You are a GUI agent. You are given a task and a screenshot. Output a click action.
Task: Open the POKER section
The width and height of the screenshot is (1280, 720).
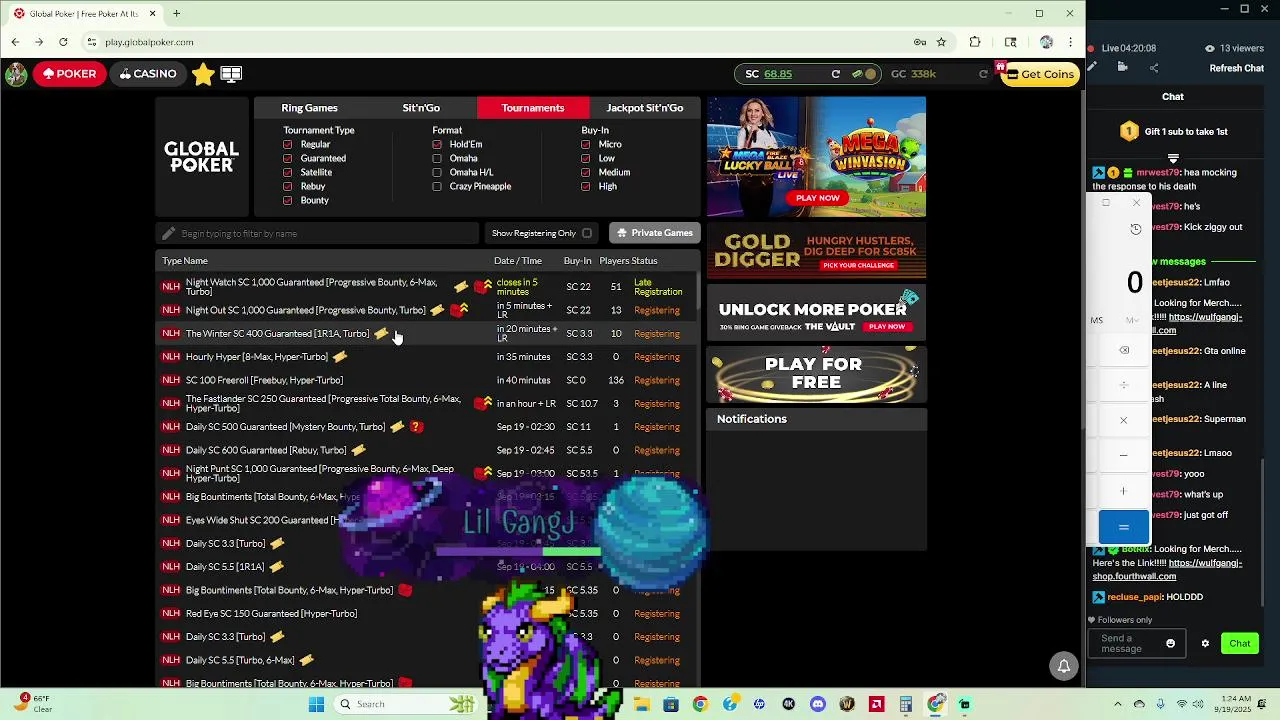[69, 74]
